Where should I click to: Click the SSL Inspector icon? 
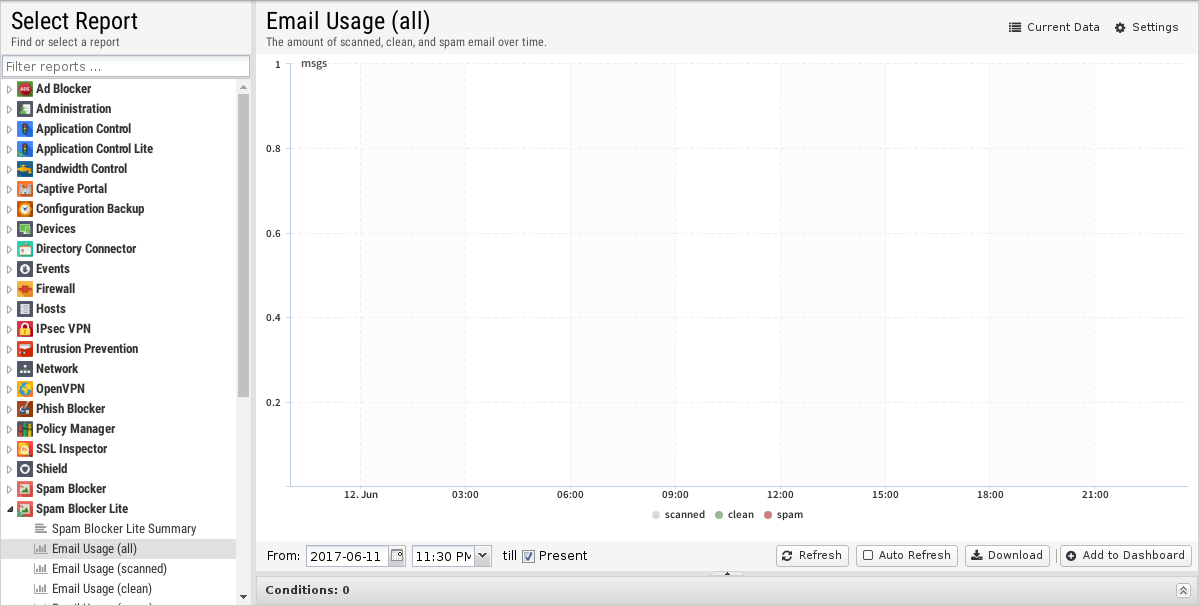click(x=24, y=449)
